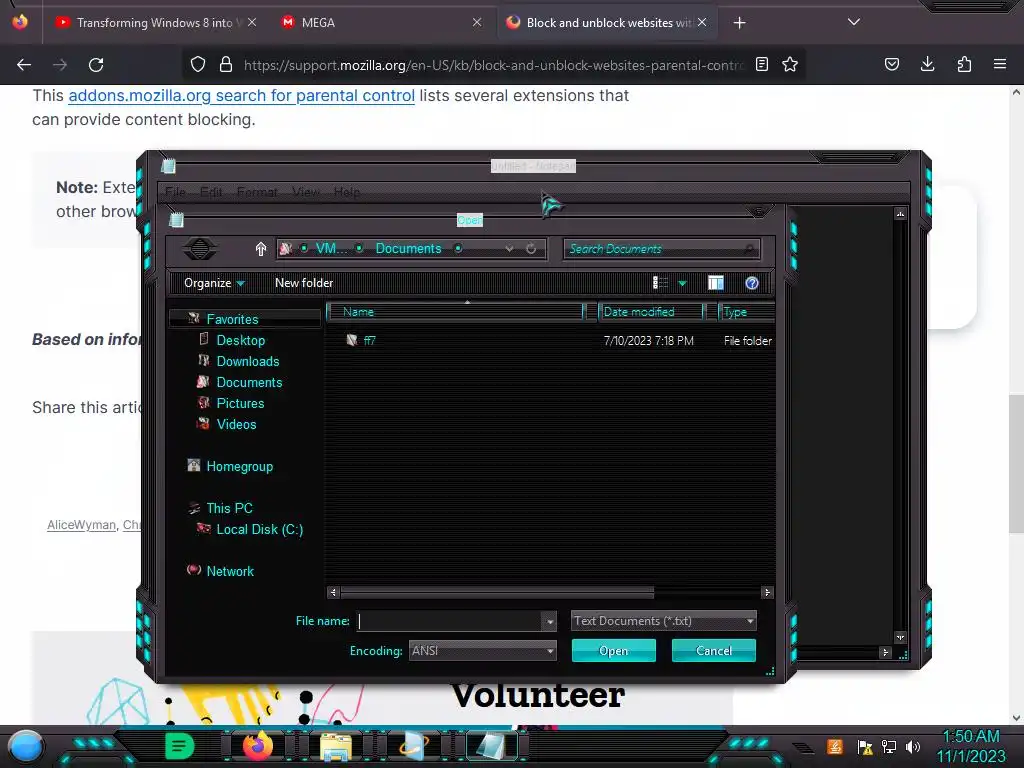Image resolution: width=1024 pixels, height=768 pixels.
Task: Click the Notepad taskbar icon
Action: pos(490,746)
